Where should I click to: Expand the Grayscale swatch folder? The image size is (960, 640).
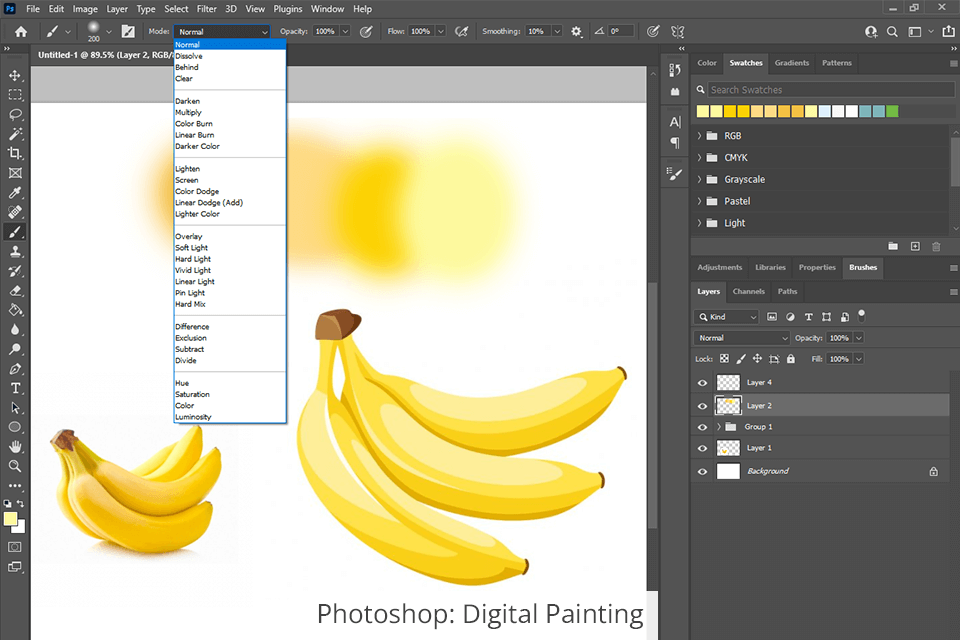(699, 179)
